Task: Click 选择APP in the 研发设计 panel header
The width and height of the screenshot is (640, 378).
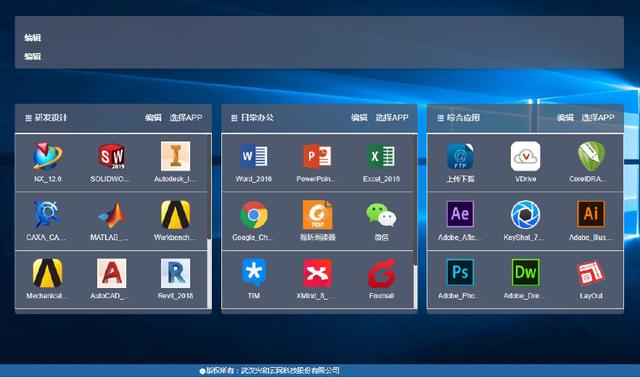Action: click(x=186, y=118)
